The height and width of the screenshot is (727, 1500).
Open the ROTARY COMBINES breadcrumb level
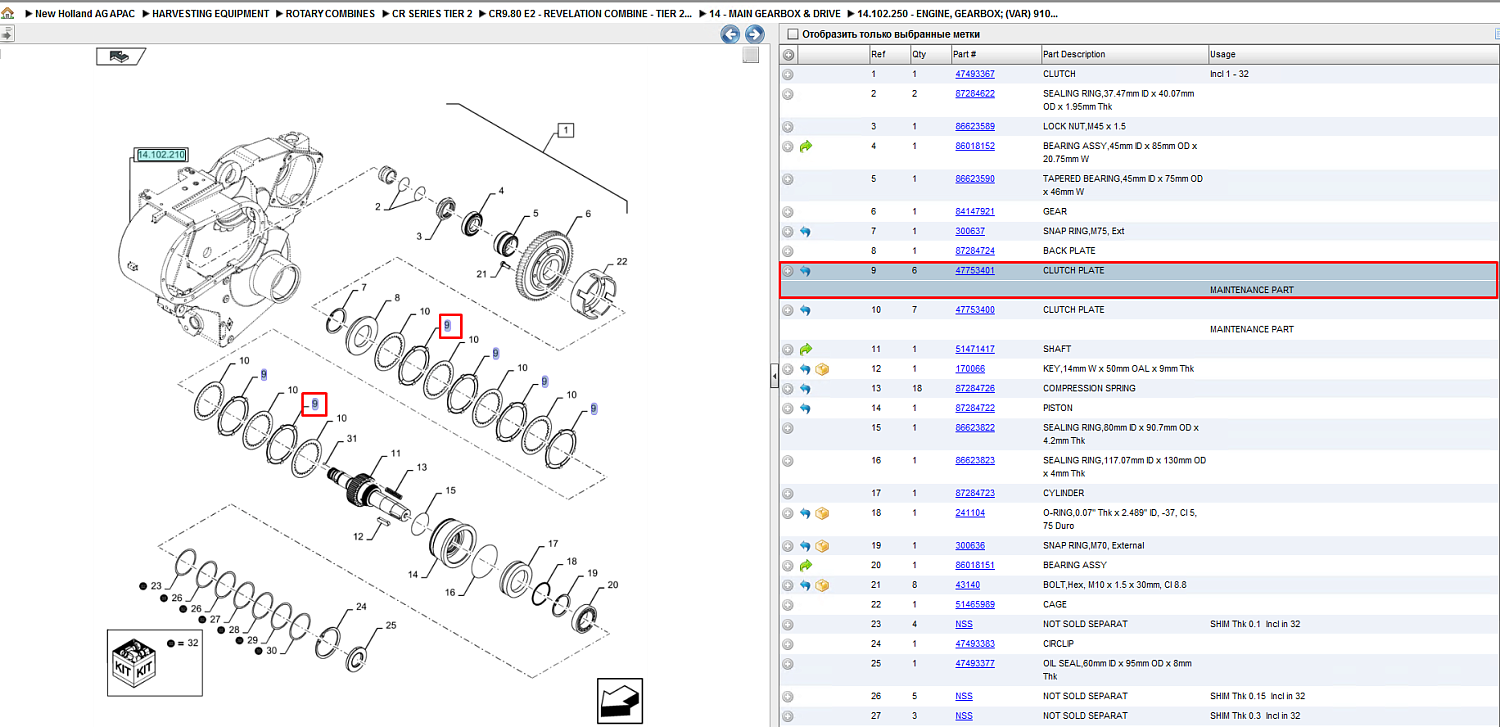[x=330, y=14]
